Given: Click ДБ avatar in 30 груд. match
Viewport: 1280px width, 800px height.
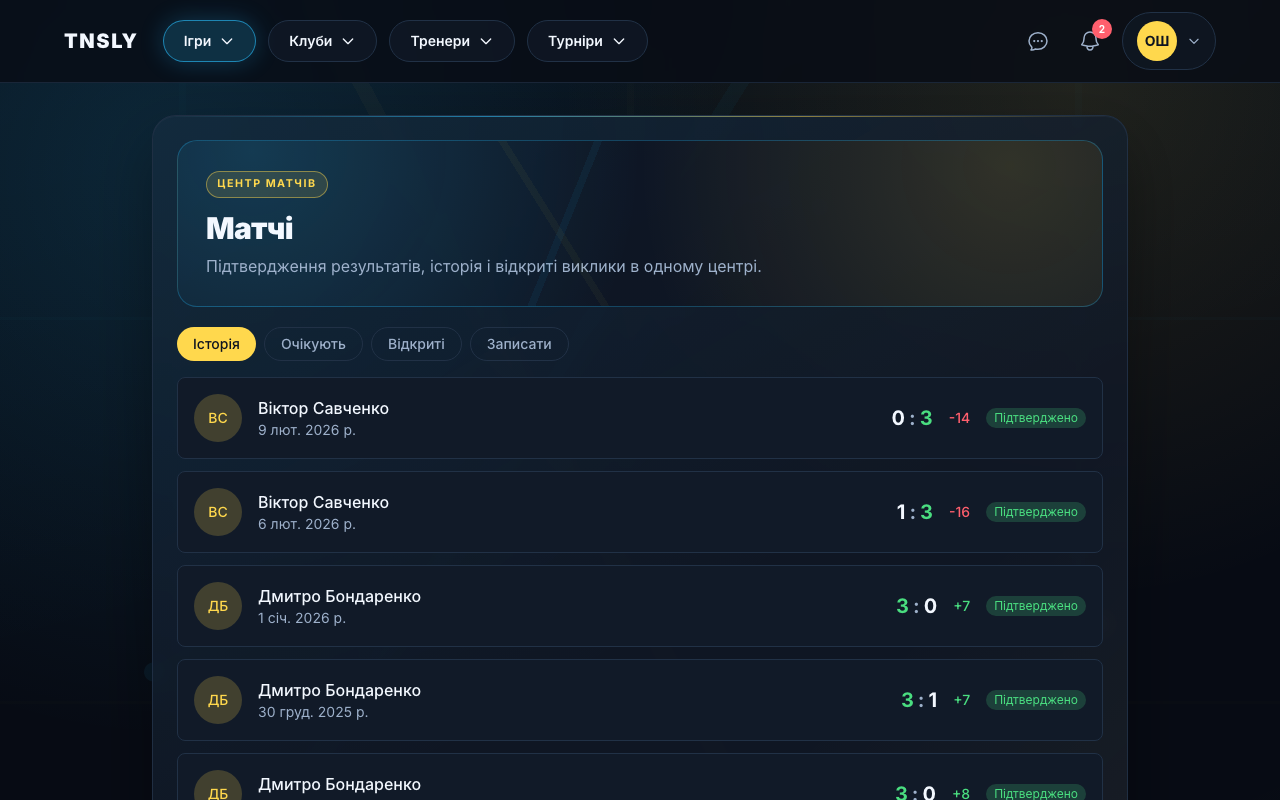Looking at the screenshot, I should (218, 700).
